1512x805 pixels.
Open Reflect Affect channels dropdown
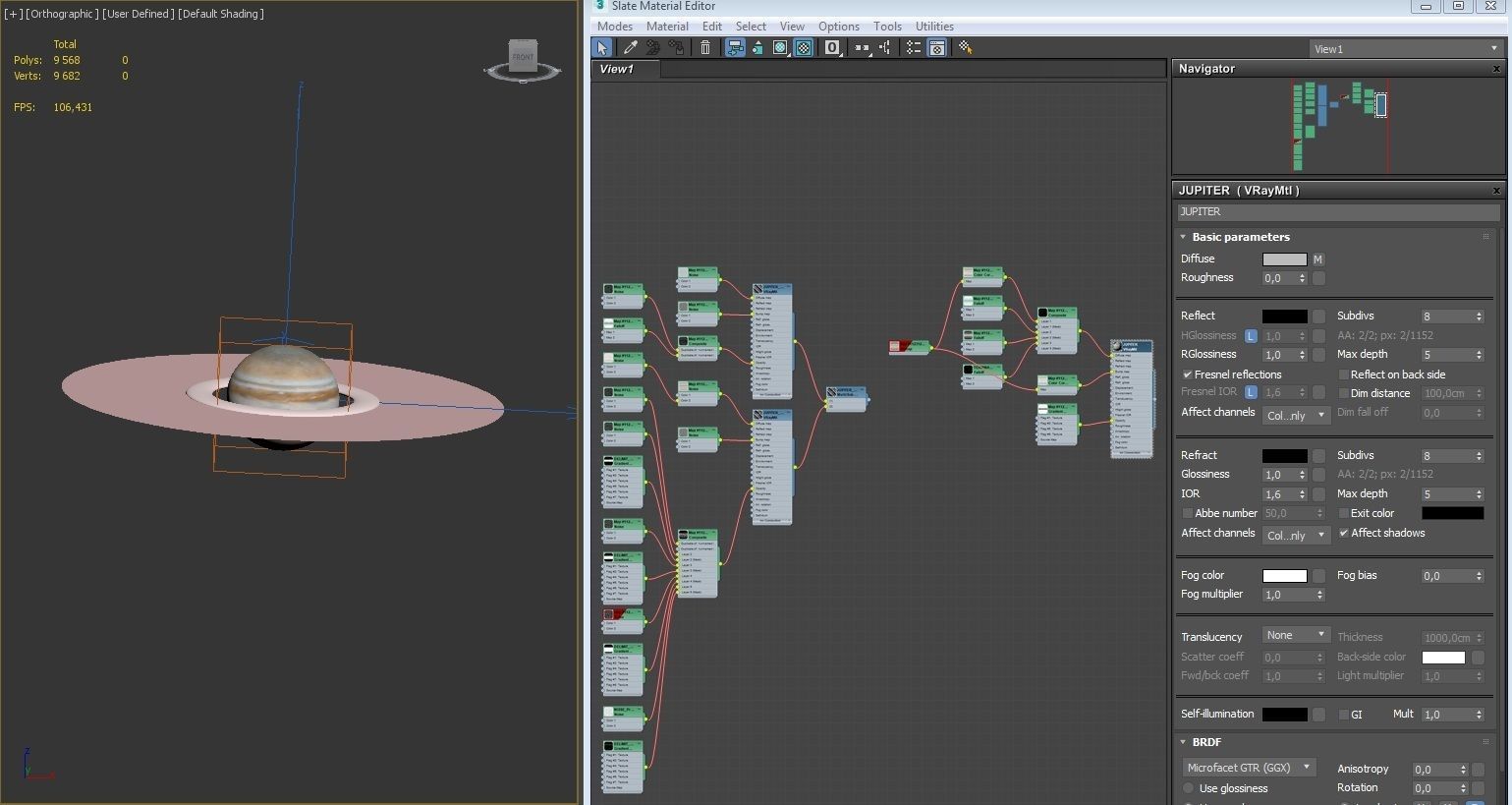(1296, 415)
